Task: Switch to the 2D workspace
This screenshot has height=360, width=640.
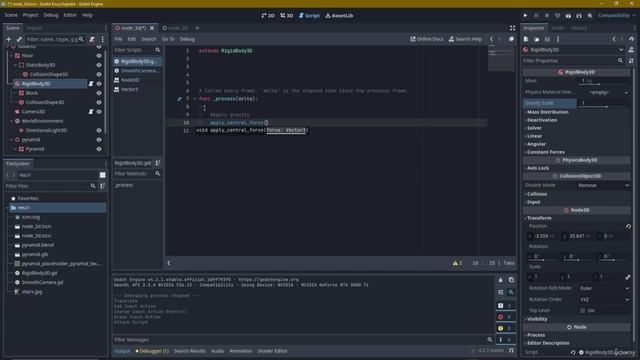Action: pyautogui.click(x=268, y=16)
